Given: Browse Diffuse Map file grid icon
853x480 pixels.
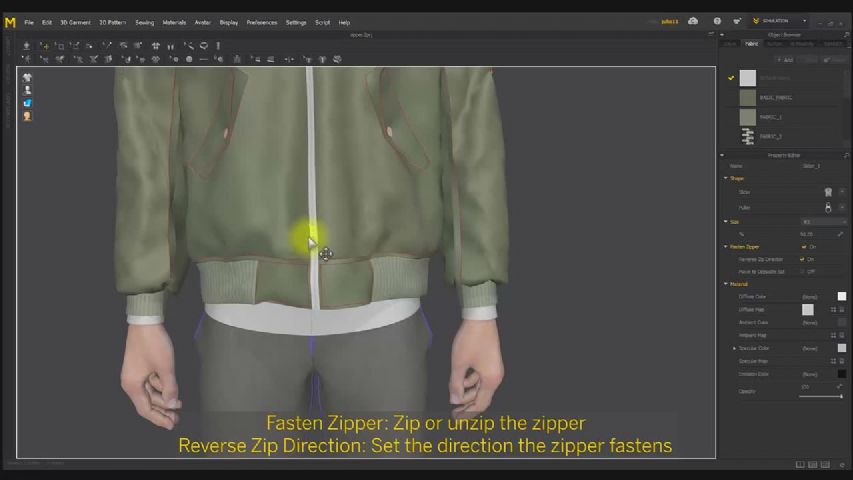Looking at the screenshot, I should [x=833, y=310].
